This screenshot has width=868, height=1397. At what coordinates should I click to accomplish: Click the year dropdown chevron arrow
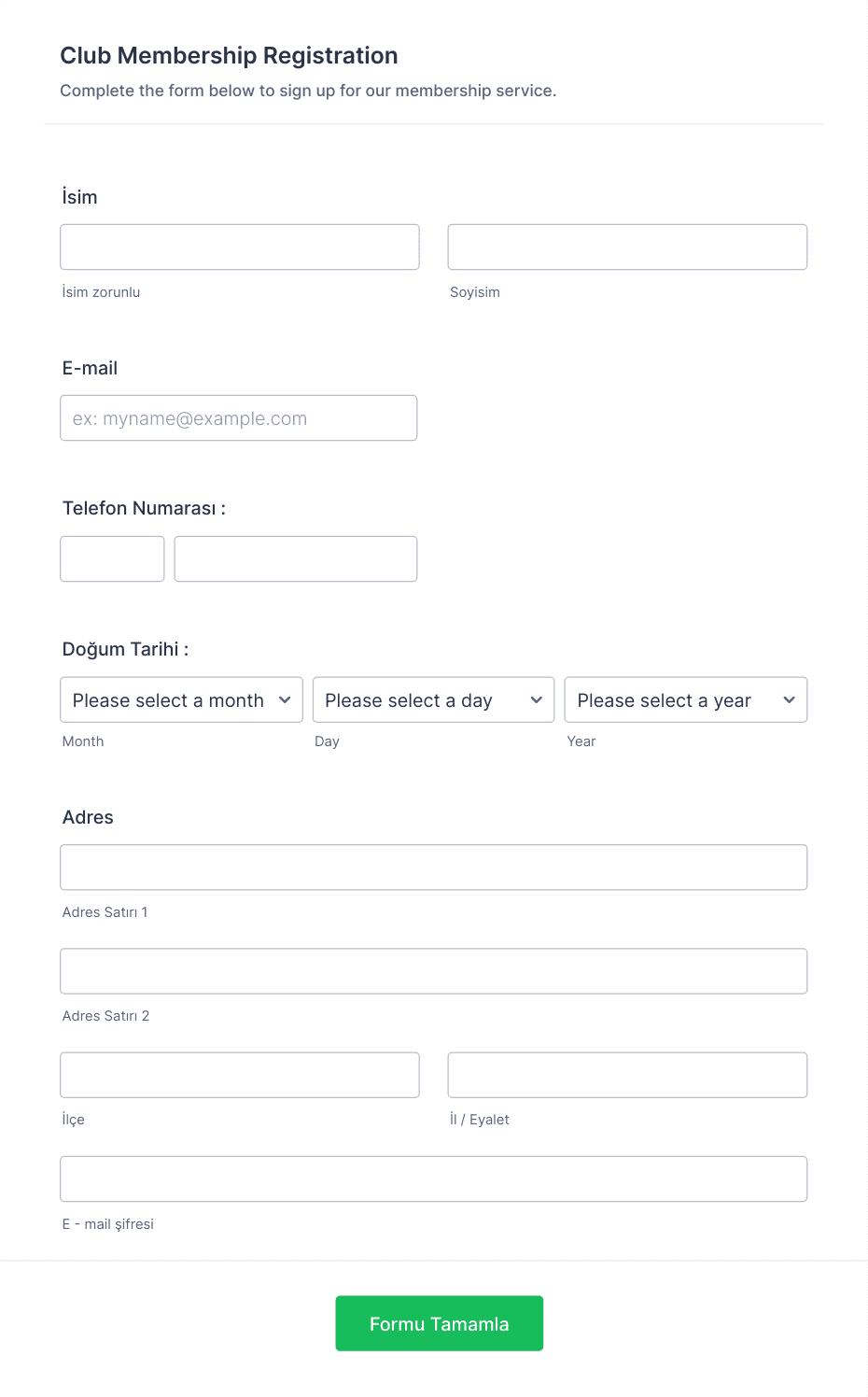pos(789,700)
